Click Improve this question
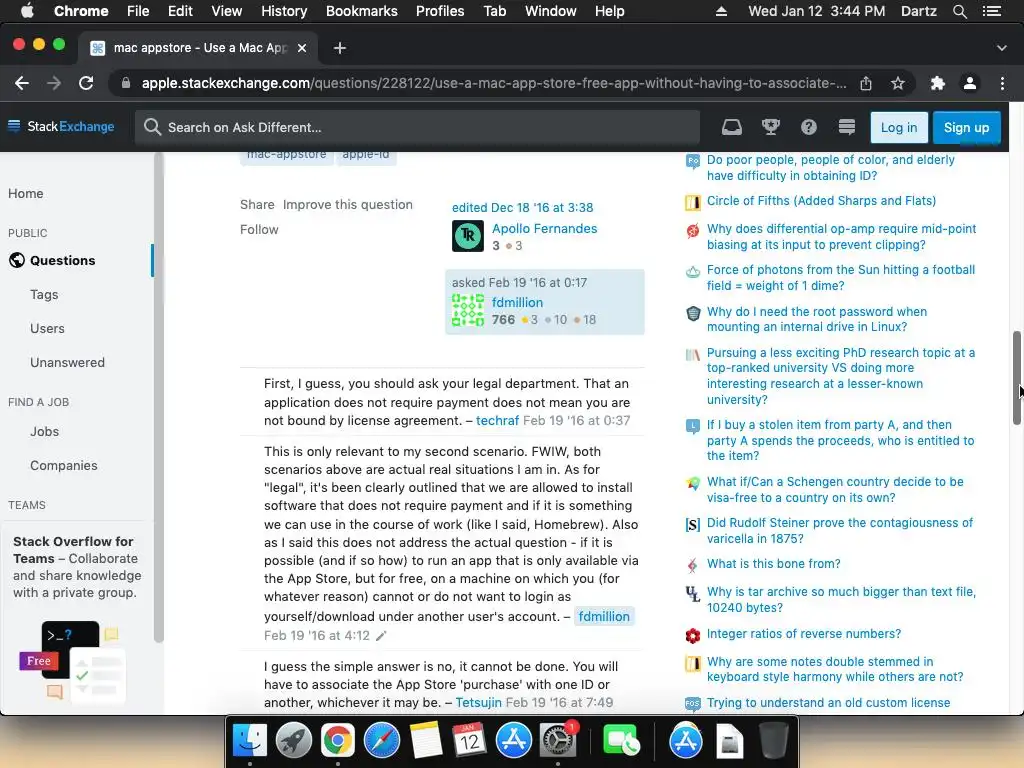This screenshot has width=1024, height=768. point(347,204)
